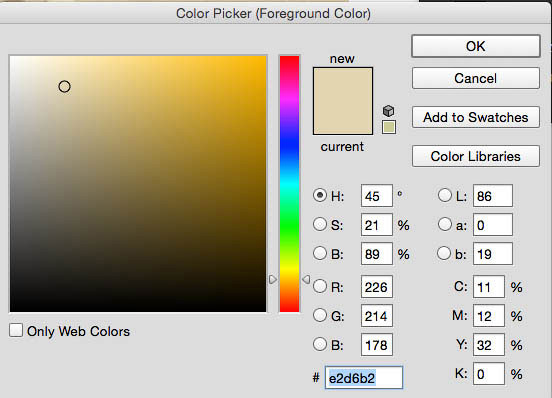Select the L lightness radio button
Screen dimensions: 552x398
click(445, 195)
